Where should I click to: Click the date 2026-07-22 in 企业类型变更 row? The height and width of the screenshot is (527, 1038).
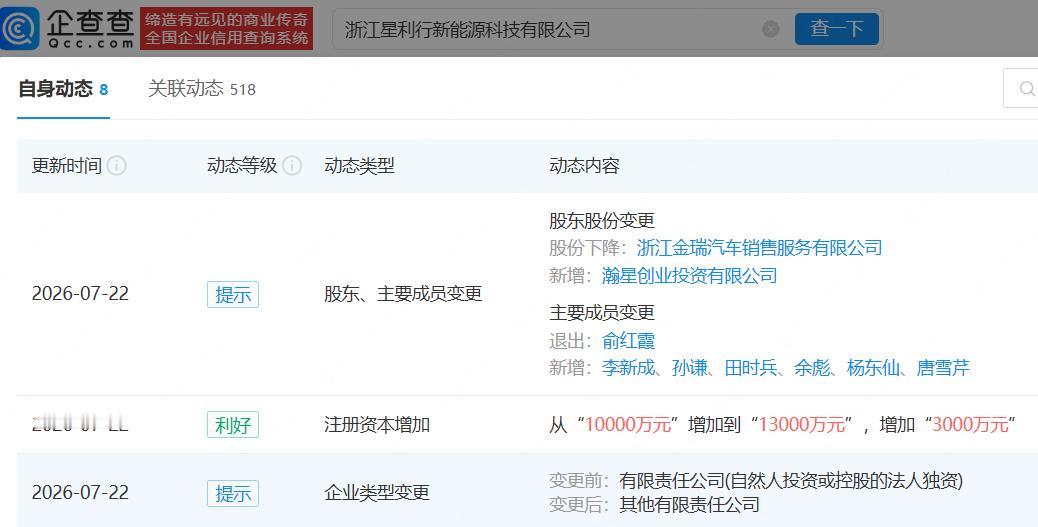[80, 493]
